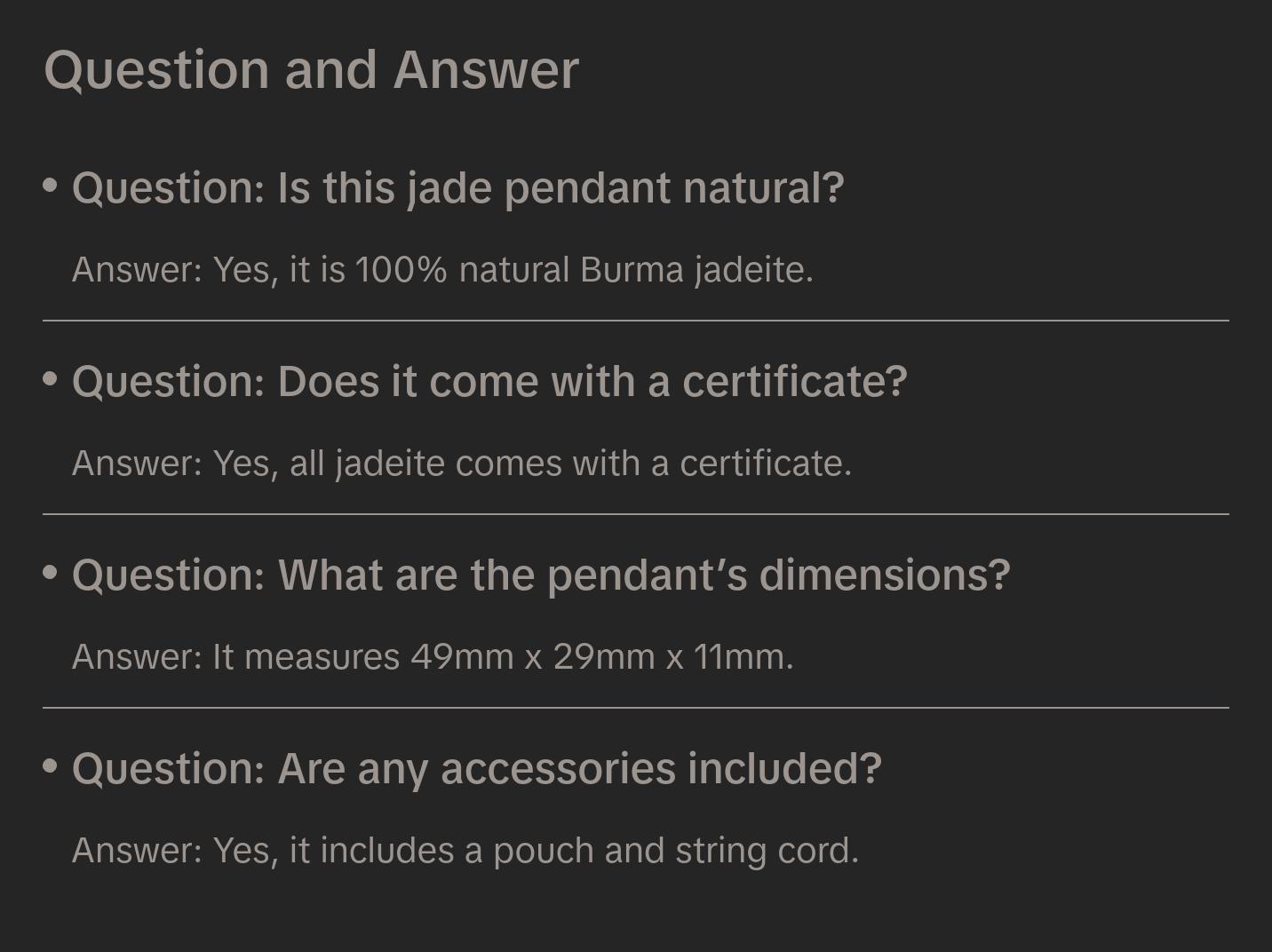Click the question about the jade pendant being natural
Image resolution: width=1272 pixels, height=952 pixels.
coord(457,188)
